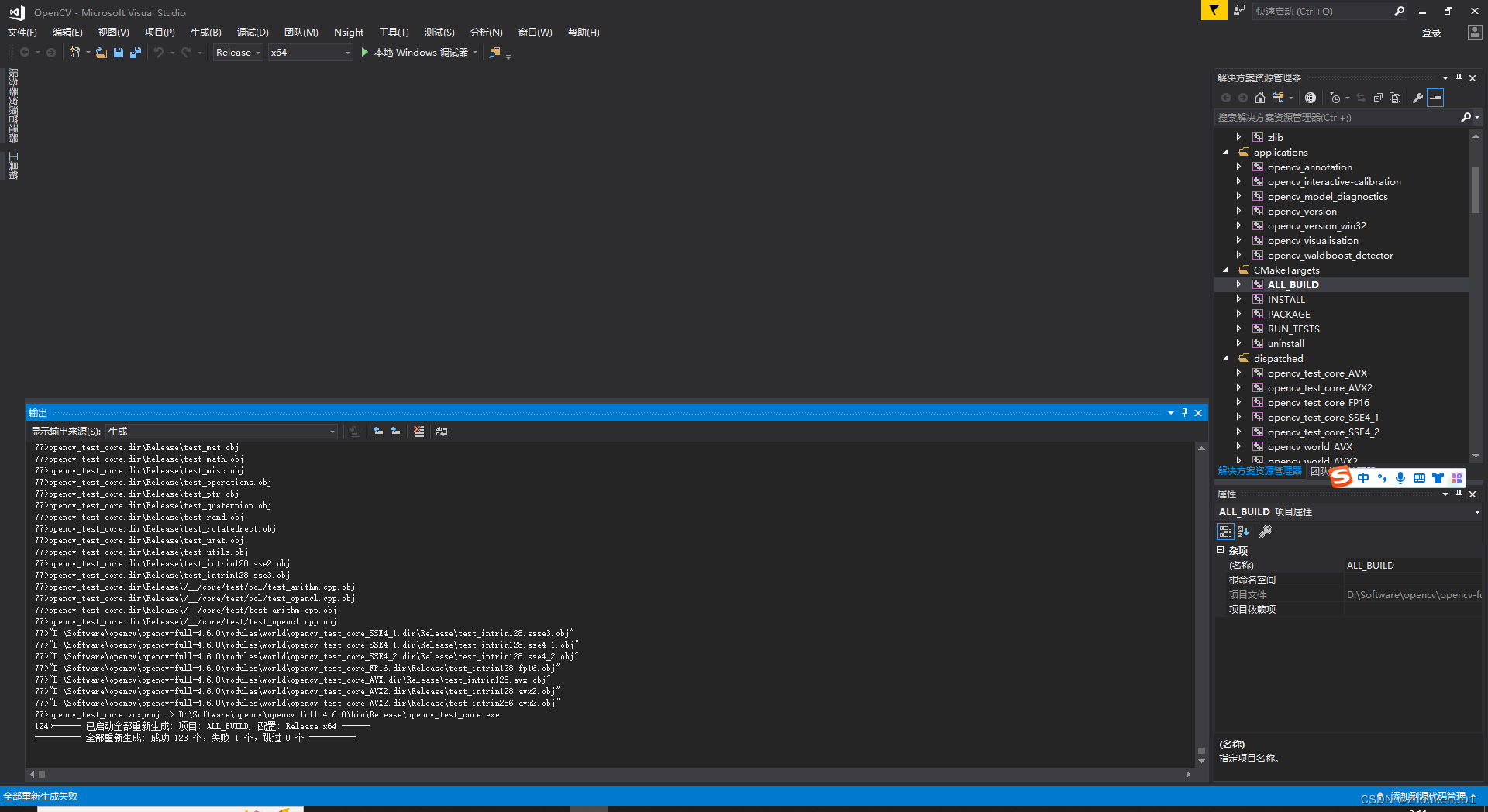The width and height of the screenshot is (1488, 812).
Task: Open 工具箱 toolbox side tab
Action: coord(13,166)
